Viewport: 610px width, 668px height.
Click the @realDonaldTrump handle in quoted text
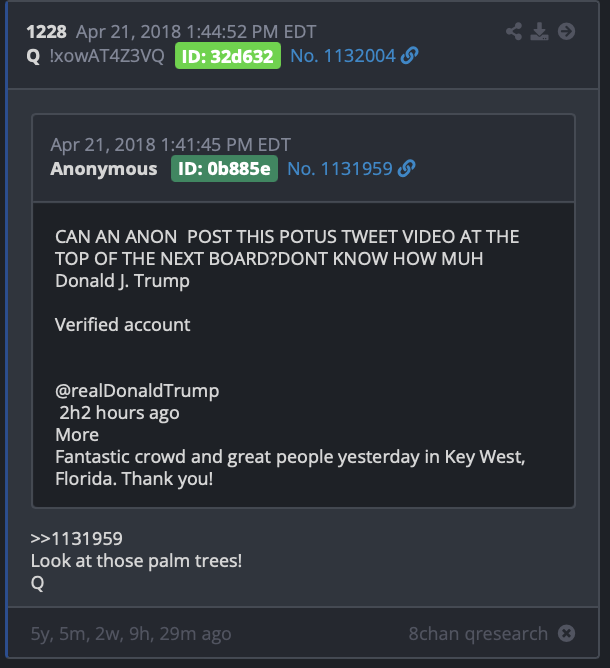click(137, 391)
